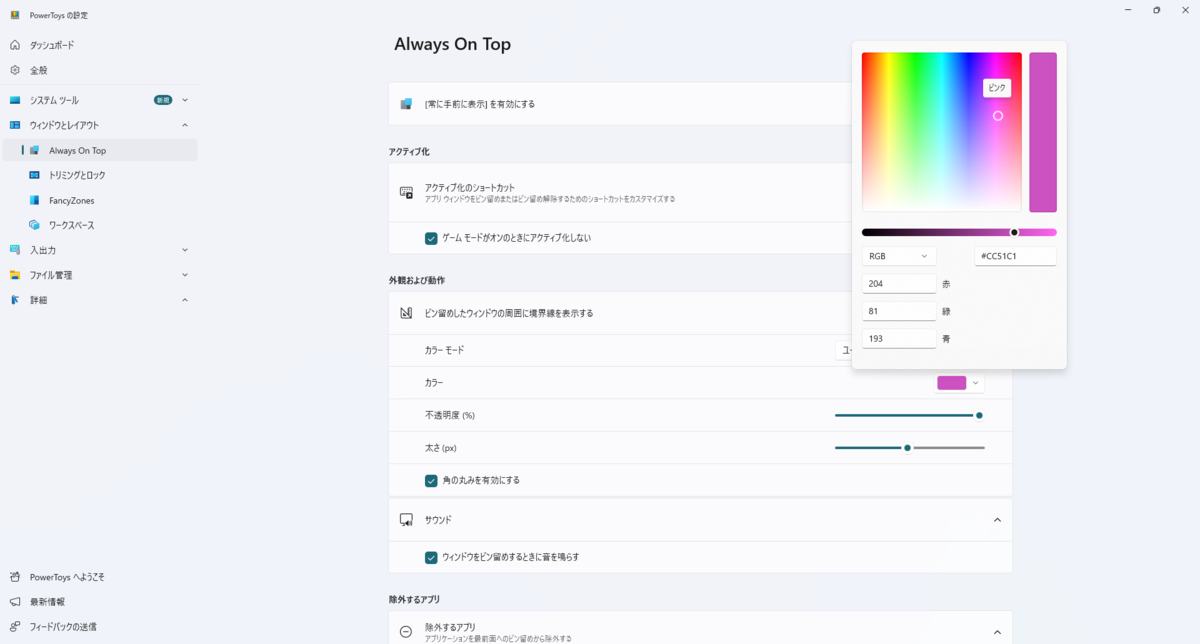Click the ワークスペース icon
Viewport: 1200px width, 644px height.
pyautogui.click(x=35, y=225)
